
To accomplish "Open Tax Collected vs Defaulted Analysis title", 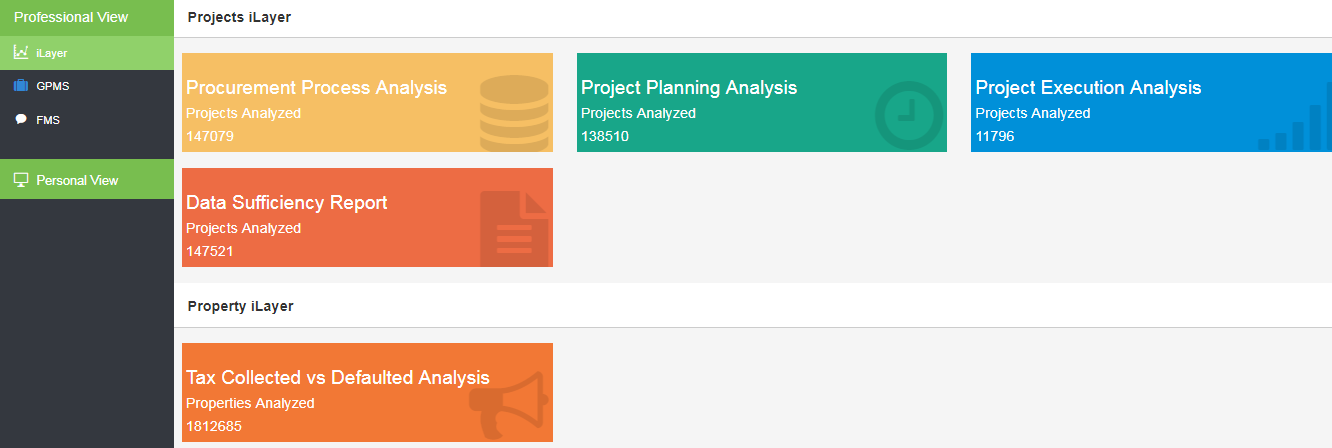I will (338, 378).
